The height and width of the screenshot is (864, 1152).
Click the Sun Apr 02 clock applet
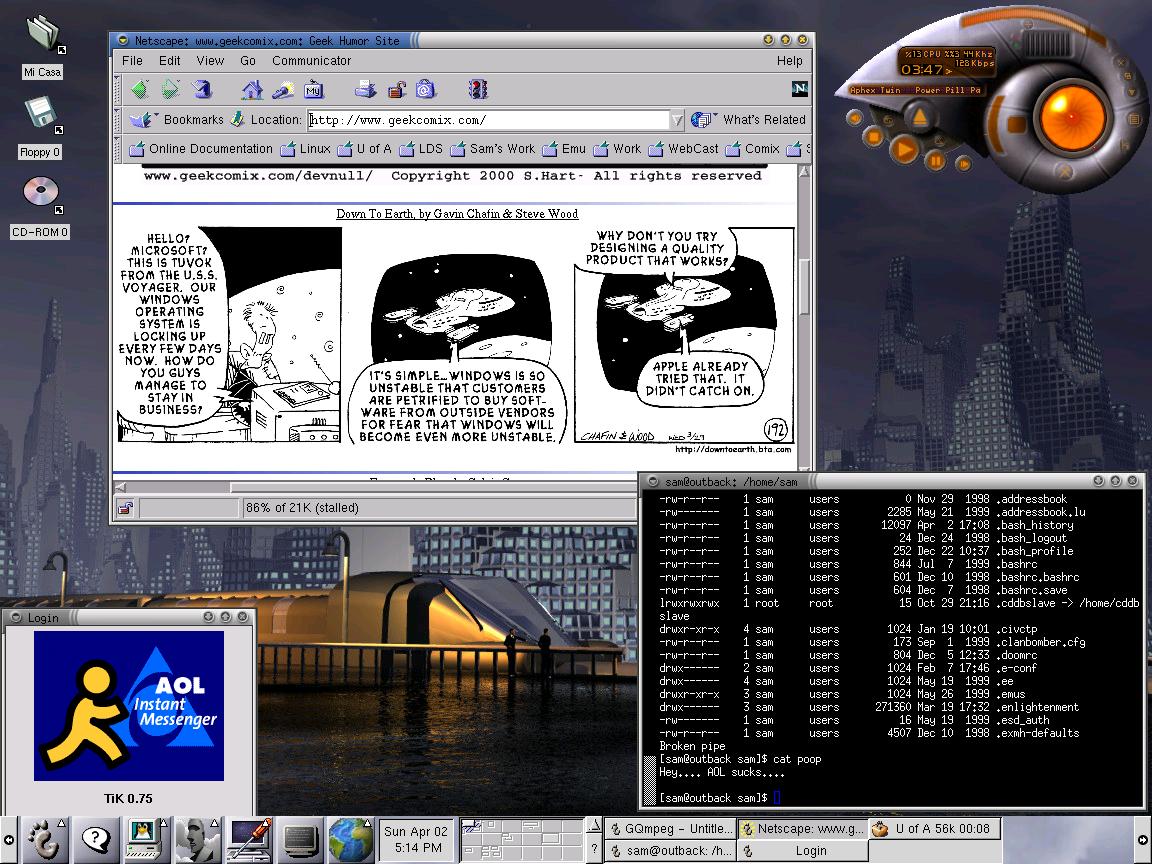pyautogui.click(x=416, y=839)
